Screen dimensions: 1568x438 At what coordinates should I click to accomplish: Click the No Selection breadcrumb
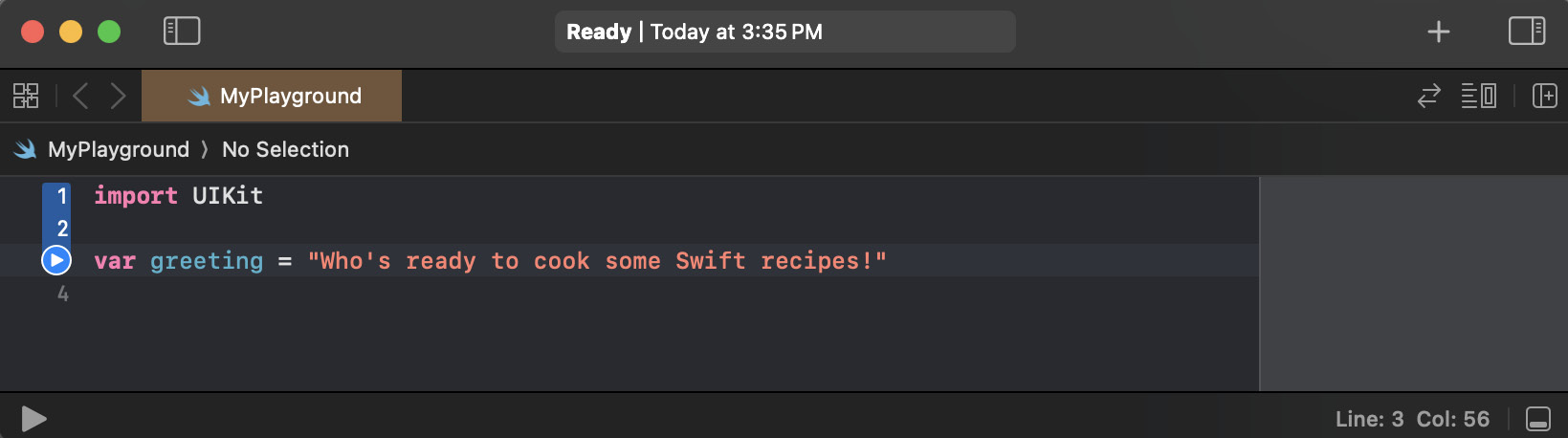tap(285, 149)
